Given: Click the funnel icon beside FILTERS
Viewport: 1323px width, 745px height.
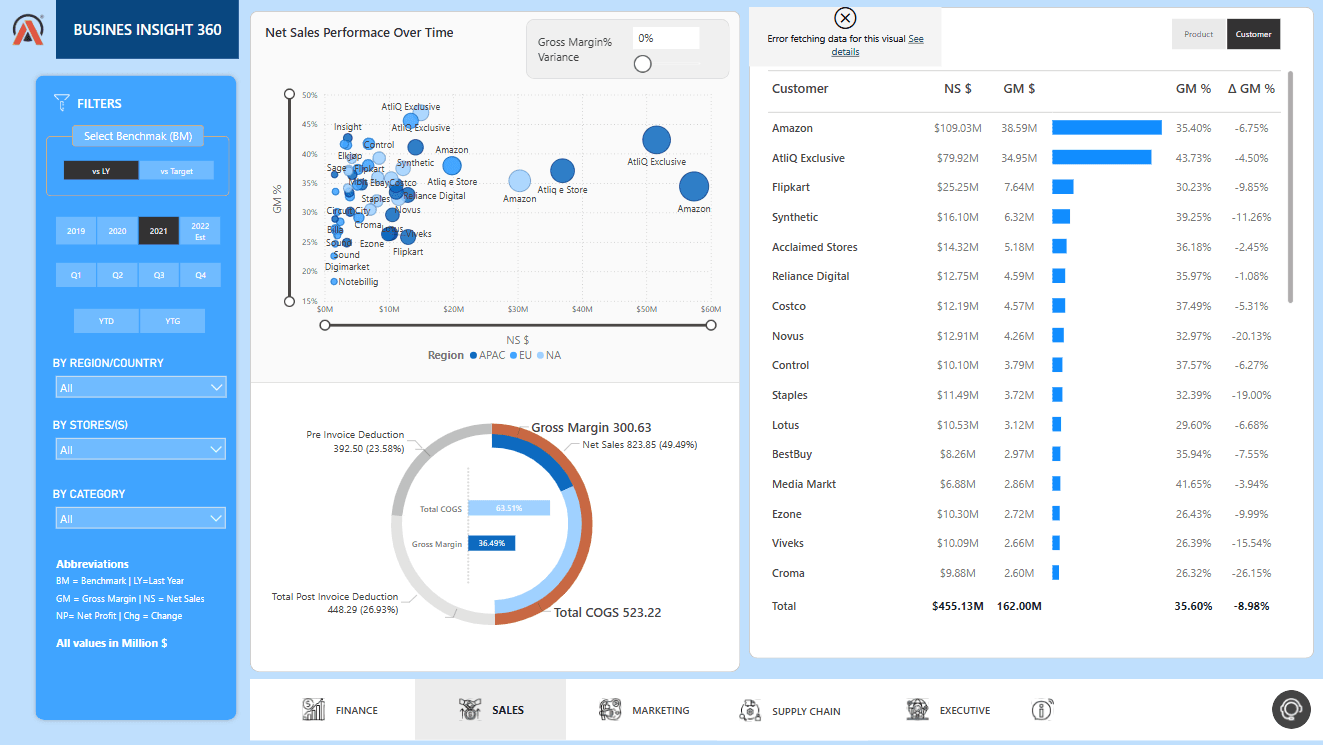Looking at the screenshot, I should click(61, 102).
